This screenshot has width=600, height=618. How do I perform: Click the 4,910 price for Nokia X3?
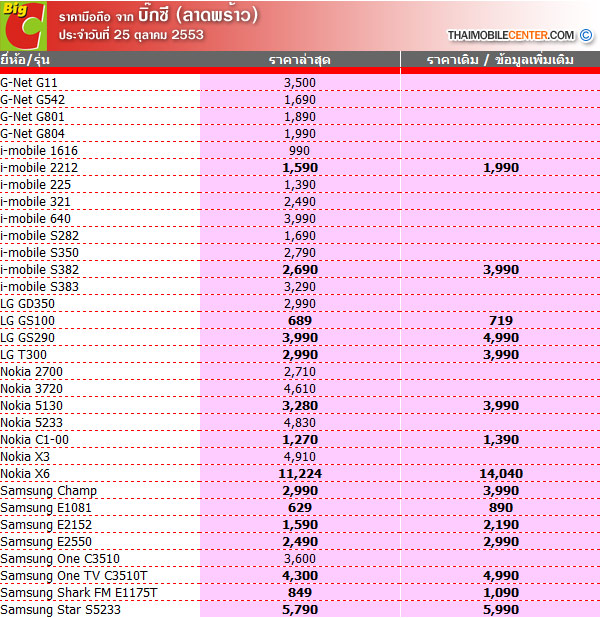[x=300, y=456]
